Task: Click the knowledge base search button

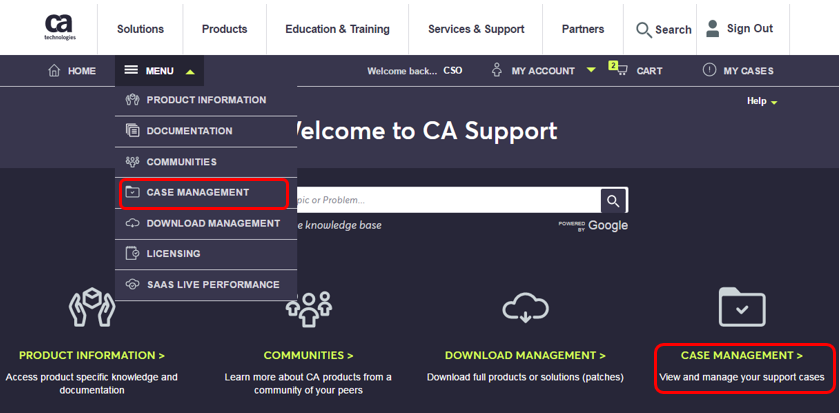Action: tap(614, 201)
